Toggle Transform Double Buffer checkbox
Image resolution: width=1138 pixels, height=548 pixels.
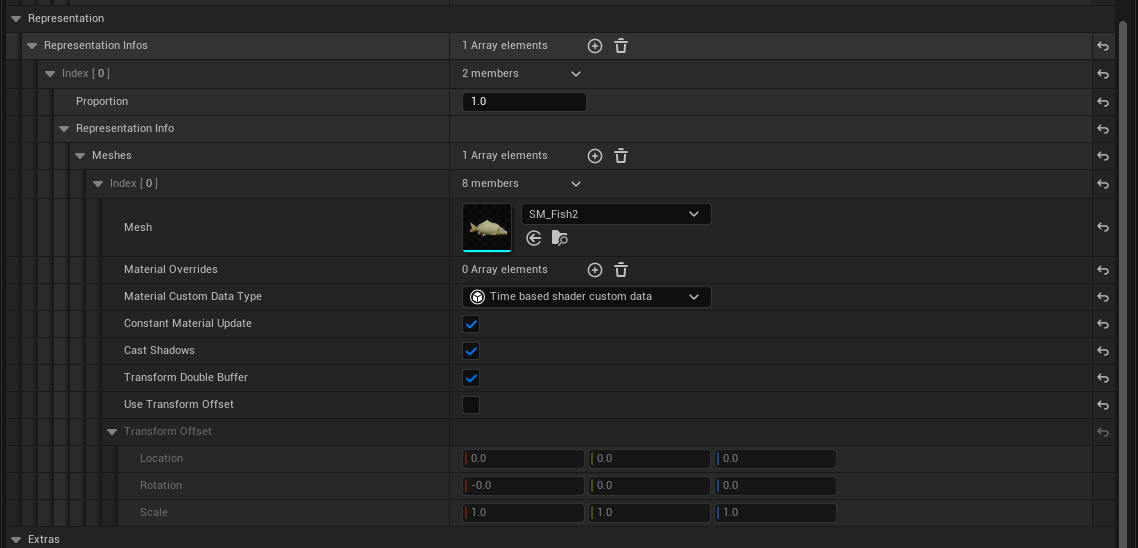point(471,378)
